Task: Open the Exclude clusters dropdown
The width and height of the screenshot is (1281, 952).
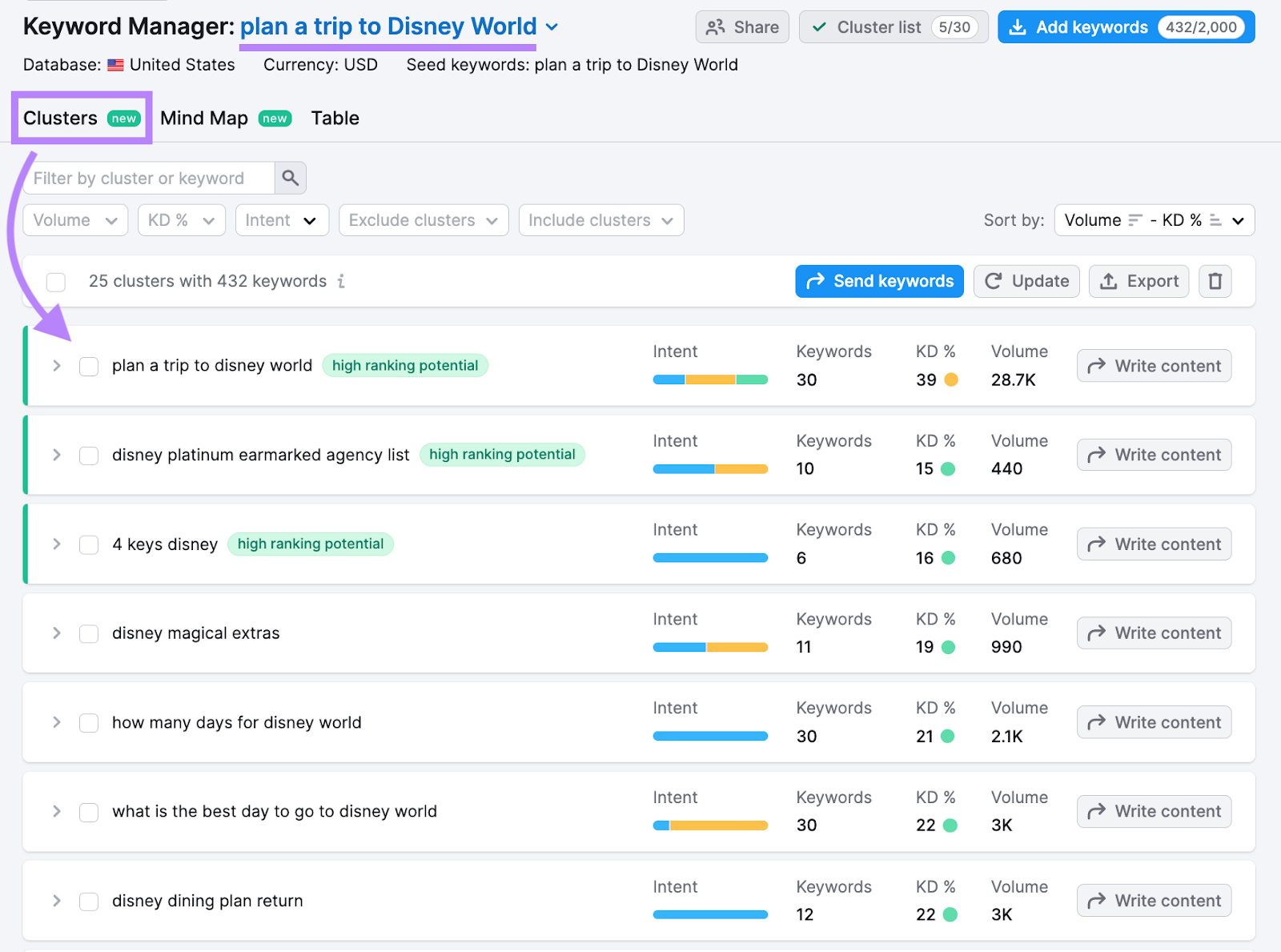Action: pyautogui.click(x=424, y=220)
